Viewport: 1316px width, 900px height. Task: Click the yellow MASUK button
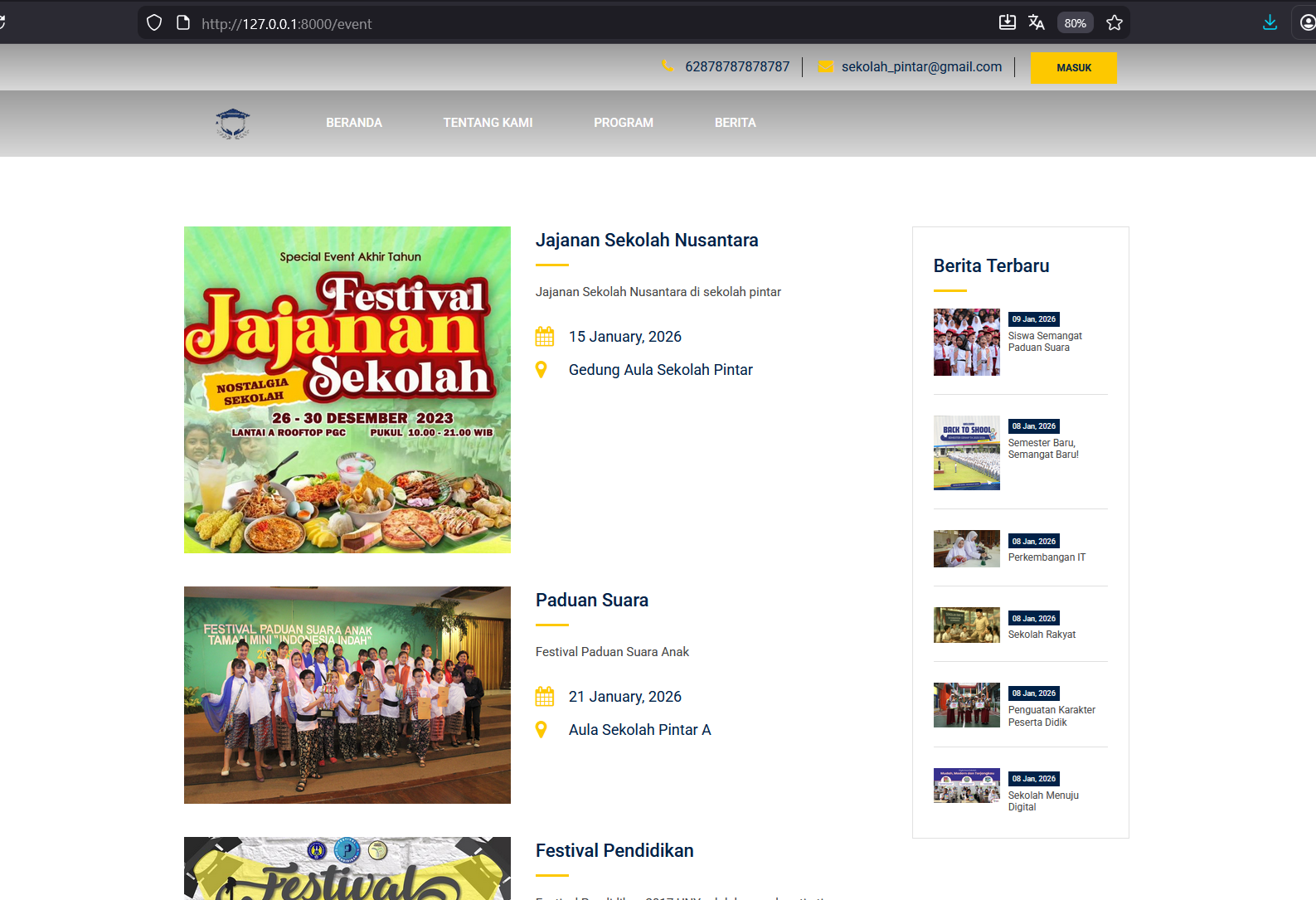(1074, 68)
